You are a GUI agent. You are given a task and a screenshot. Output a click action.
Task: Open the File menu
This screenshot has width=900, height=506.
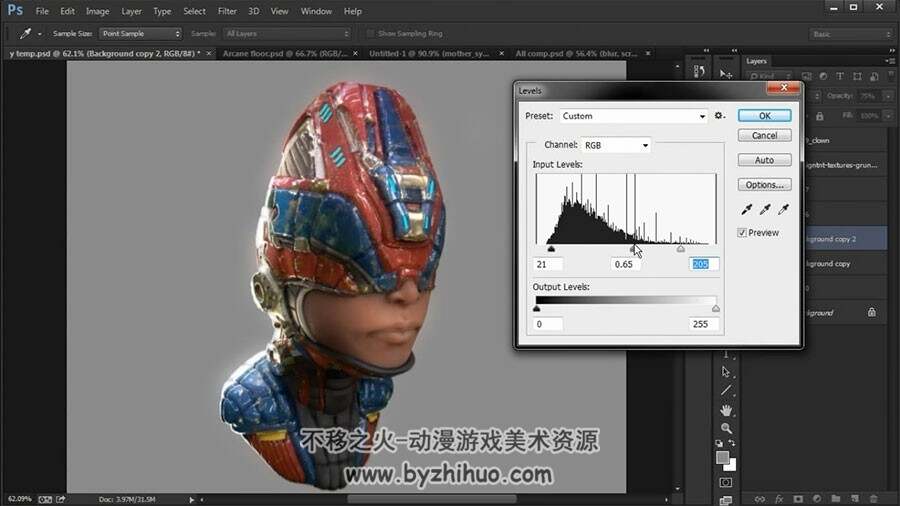coord(42,11)
